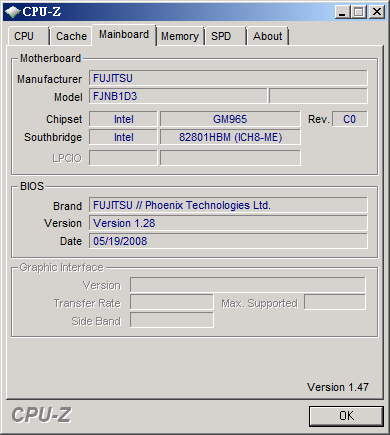This screenshot has width=390, height=435.
Task: Click the BIOS group heading
Action: pos(32,186)
